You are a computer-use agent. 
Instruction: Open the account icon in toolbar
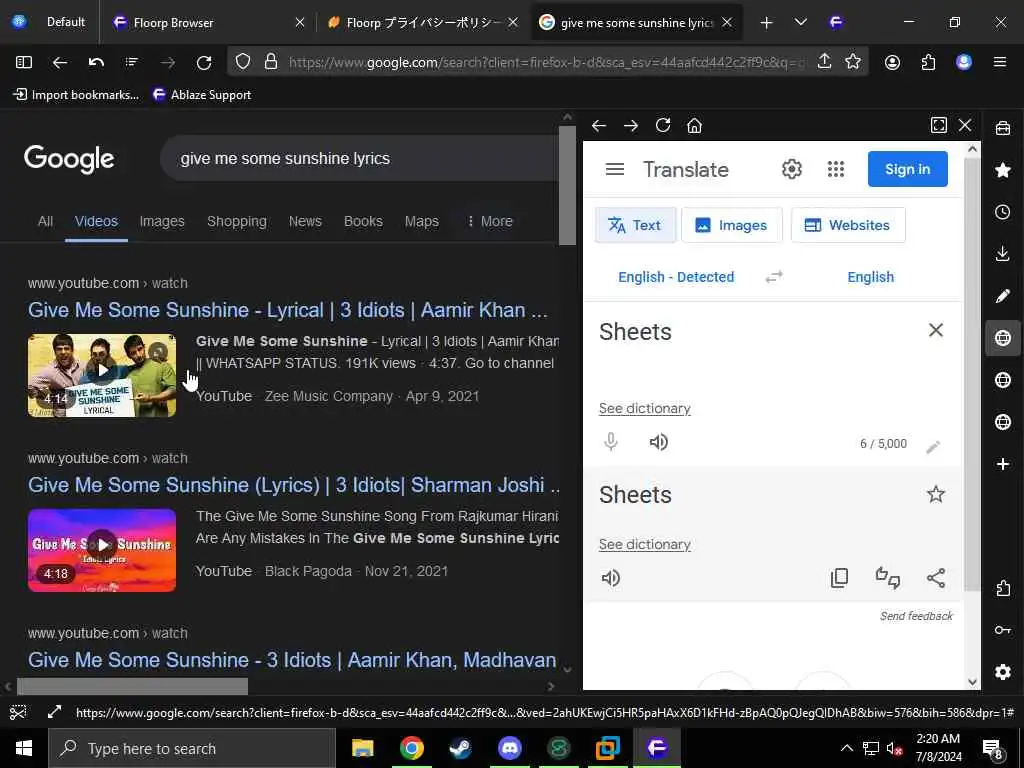(892, 62)
